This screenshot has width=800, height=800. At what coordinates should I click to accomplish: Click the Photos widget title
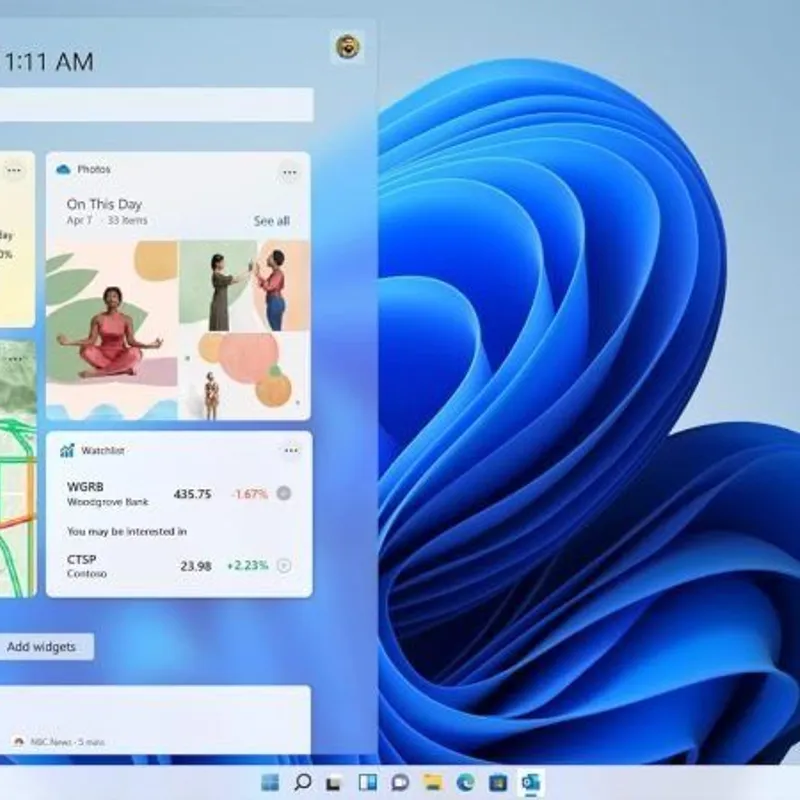(x=94, y=169)
